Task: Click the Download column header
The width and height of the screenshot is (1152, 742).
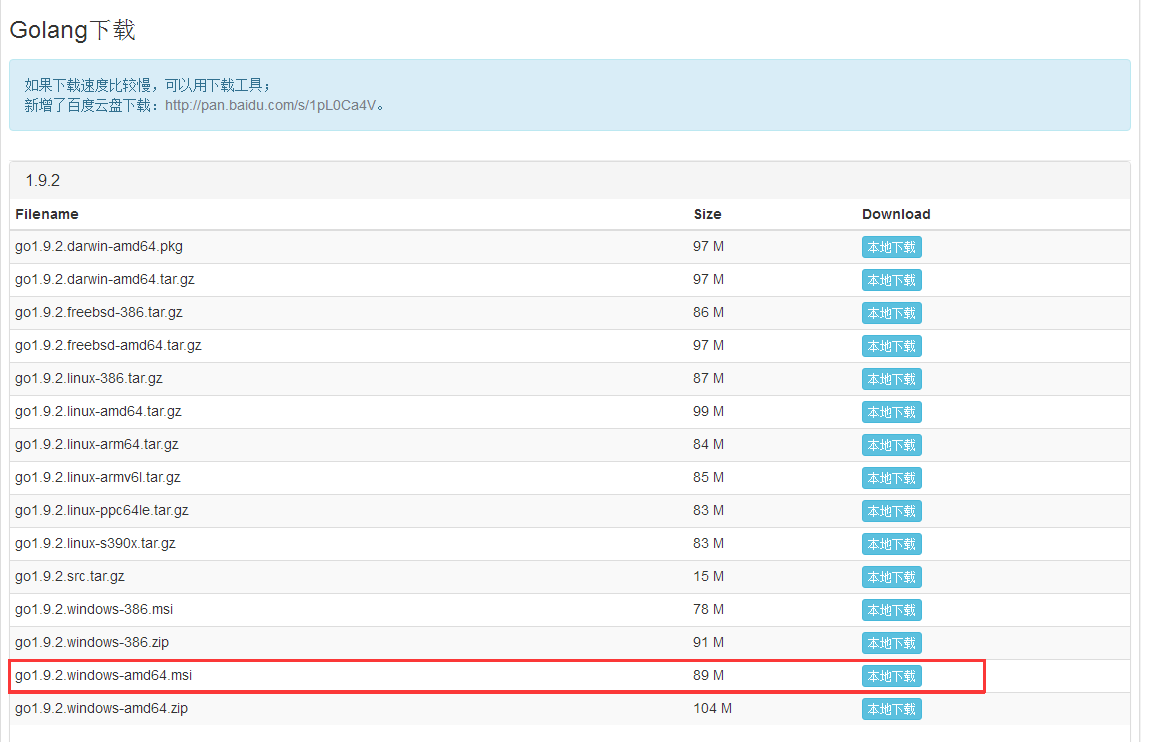Action: click(x=896, y=215)
